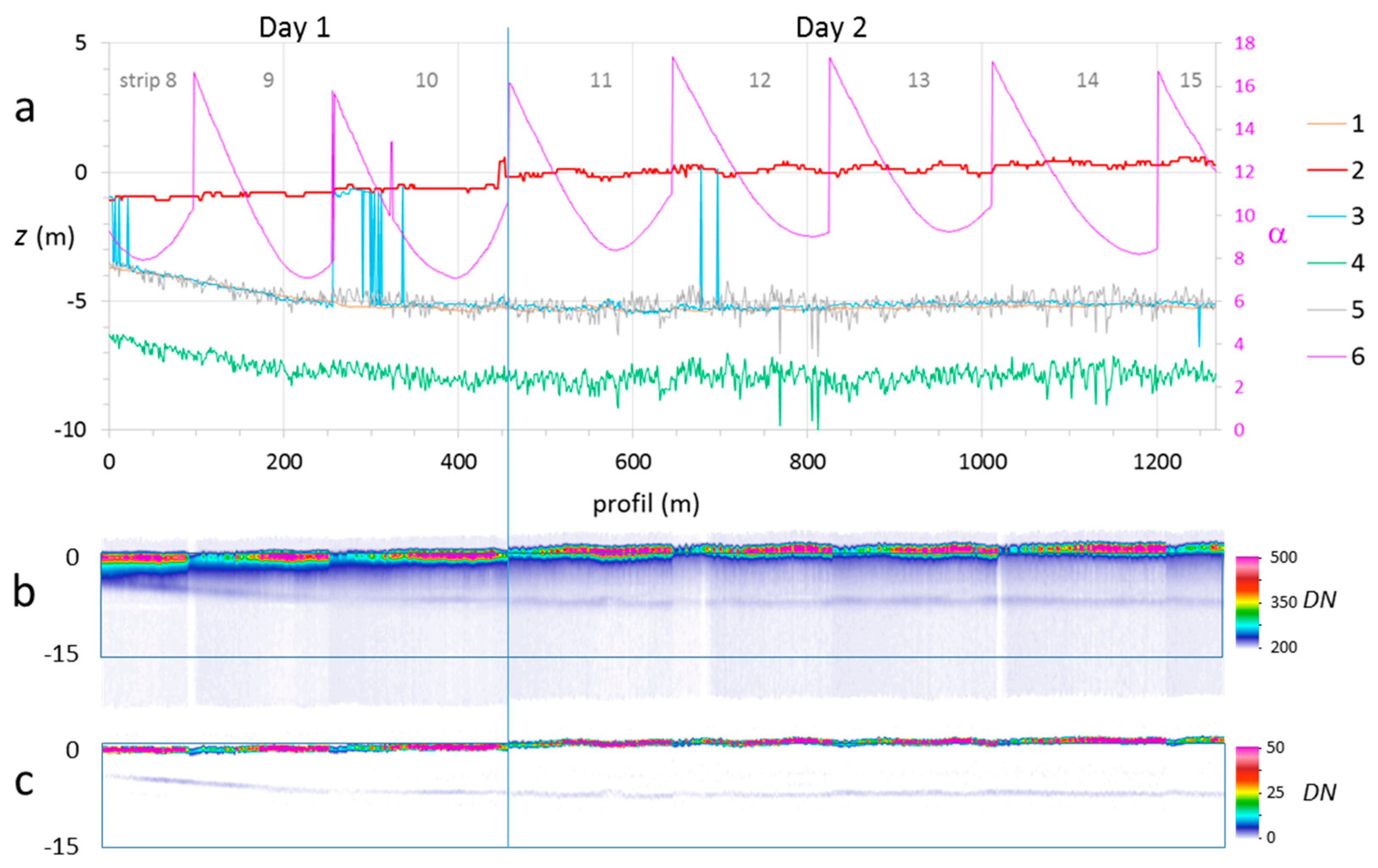Click the "Day 1" heading

click(295, 28)
